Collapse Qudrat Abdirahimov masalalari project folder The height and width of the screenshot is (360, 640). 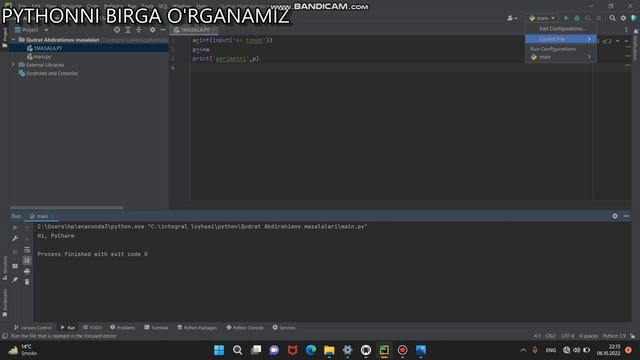point(13,40)
